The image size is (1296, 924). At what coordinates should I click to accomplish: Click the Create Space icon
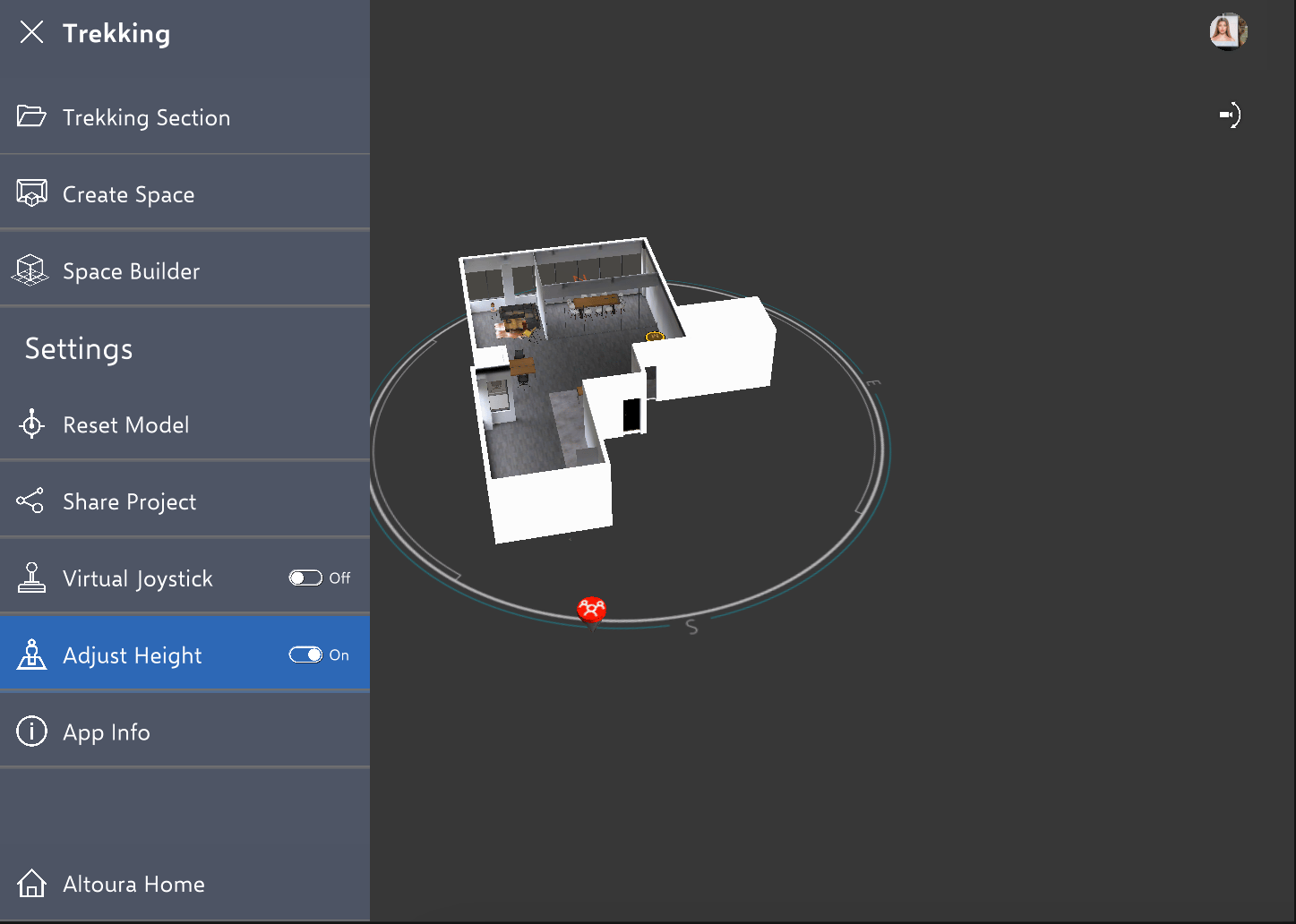tap(31, 193)
